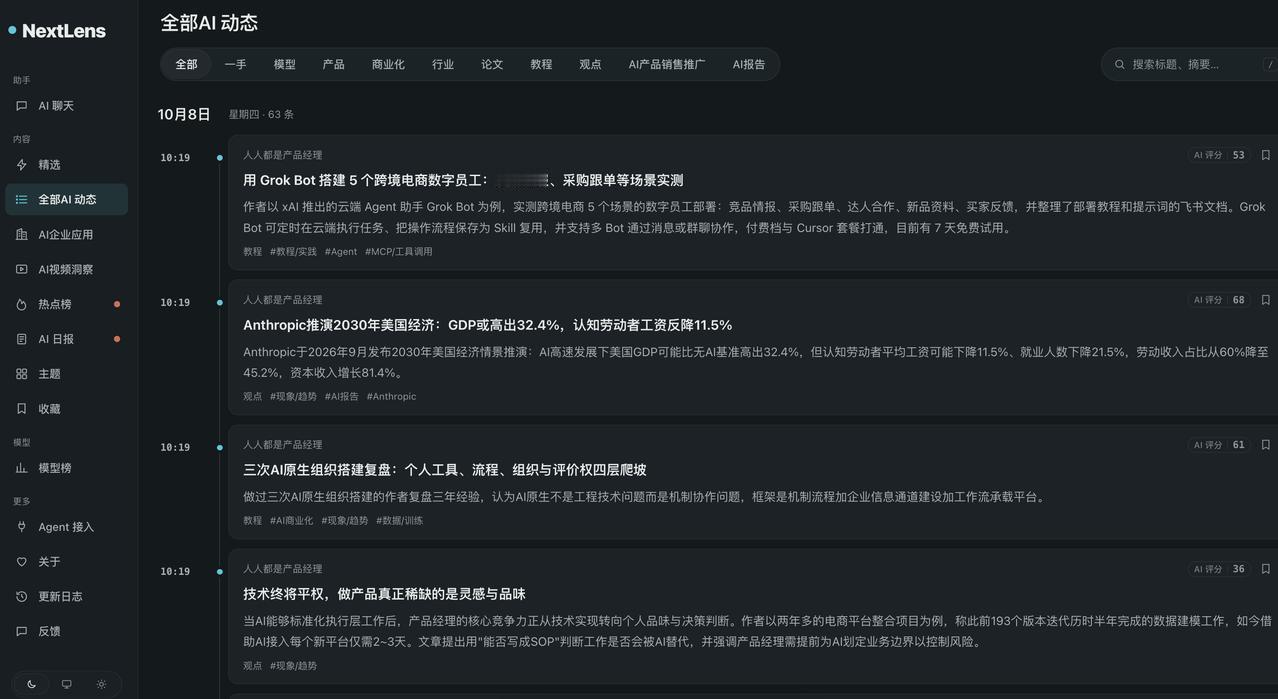Click AI 评分 36 badge
The width and height of the screenshot is (1278, 699).
point(1219,569)
